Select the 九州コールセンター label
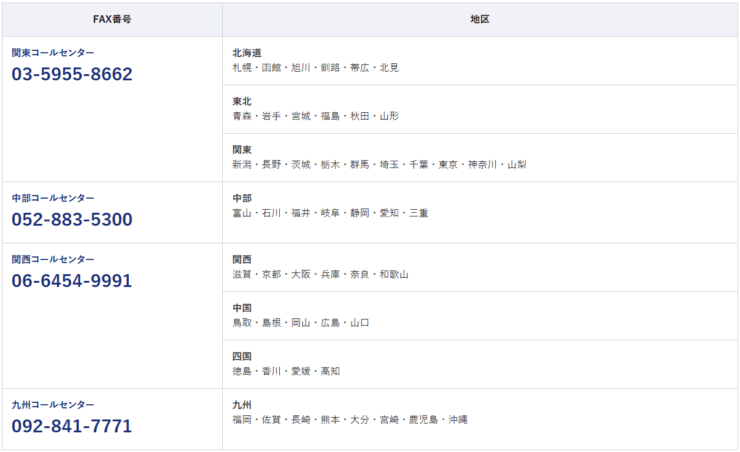The width and height of the screenshot is (740, 452). [x=53, y=405]
